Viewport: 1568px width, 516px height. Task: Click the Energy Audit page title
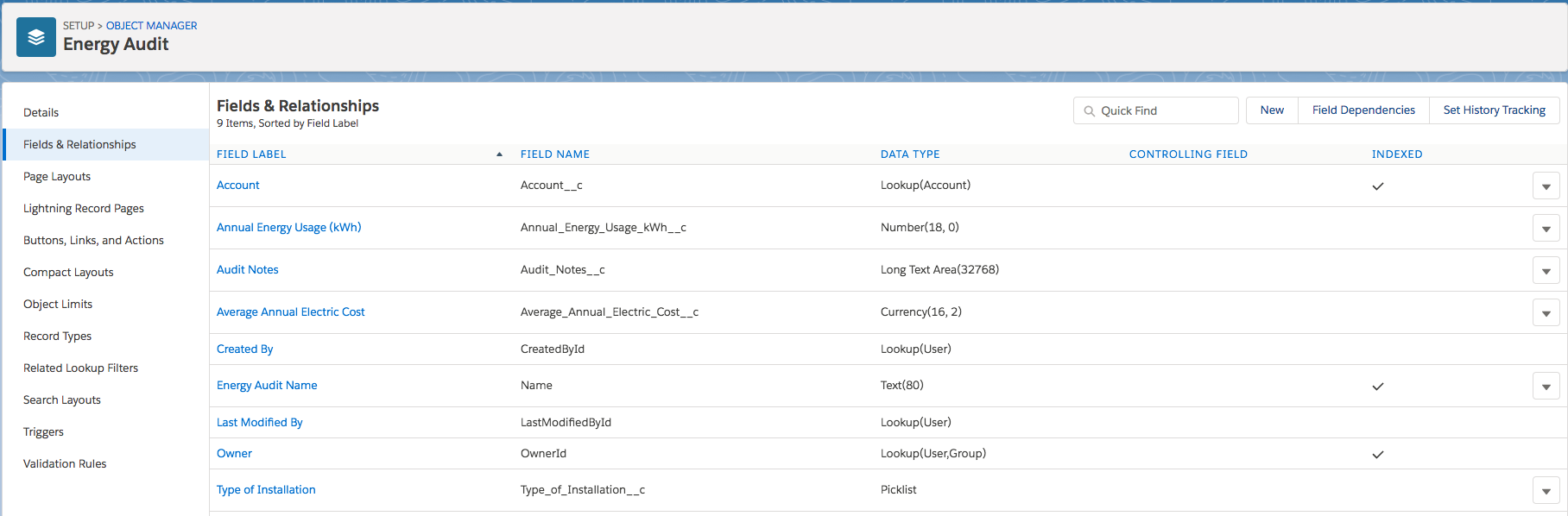coord(116,44)
